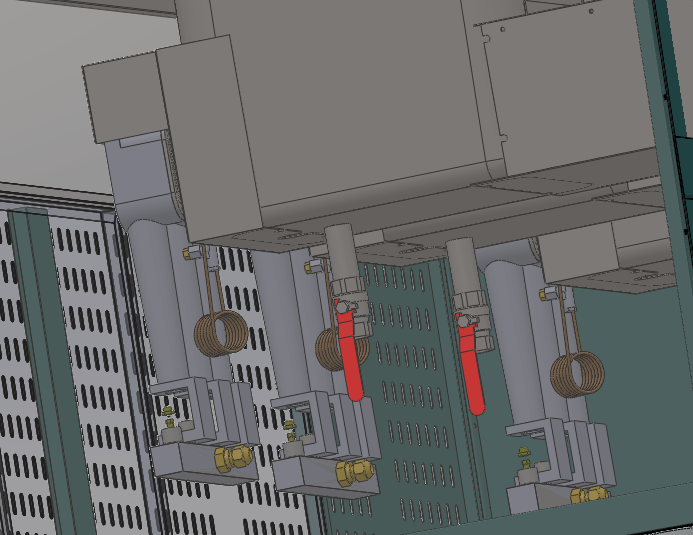This screenshot has height=535, width=693.
Task: Select the small brass needle valve under left clamp
Action: click(x=168, y=417)
